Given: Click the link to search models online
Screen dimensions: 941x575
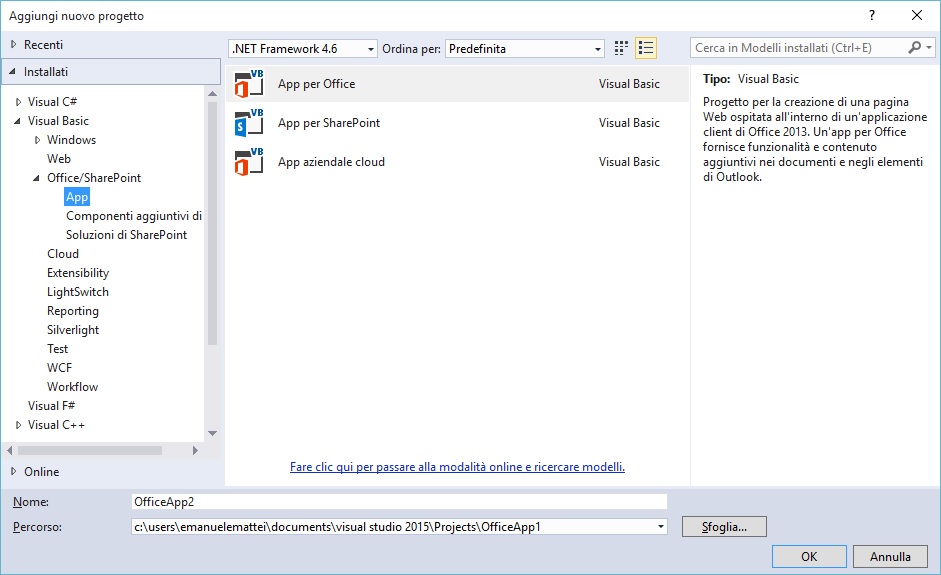Looking at the screenshot, I should pyautogui.click(x=457, y=467).
